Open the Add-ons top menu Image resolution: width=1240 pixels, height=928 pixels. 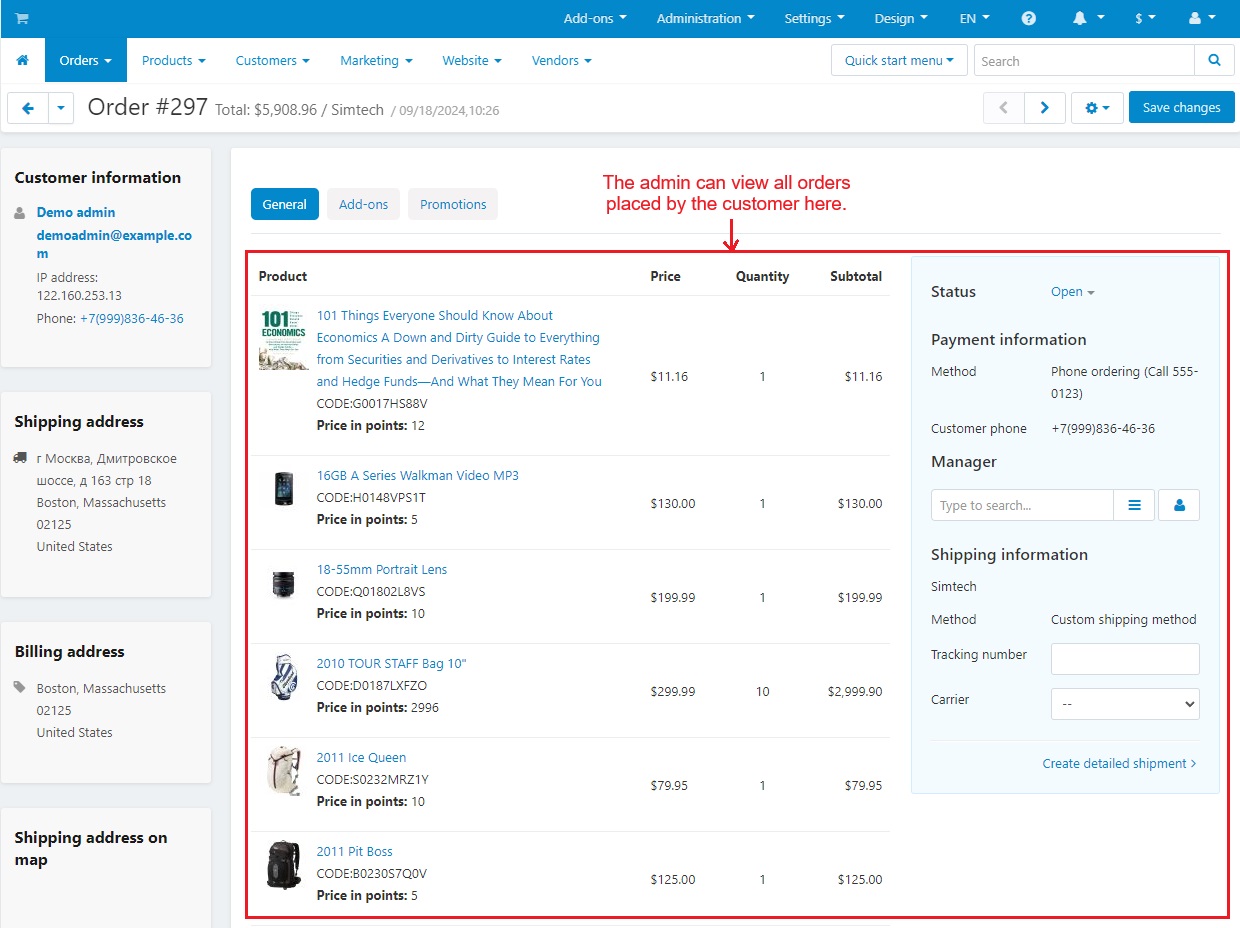(x=595, y=19)
